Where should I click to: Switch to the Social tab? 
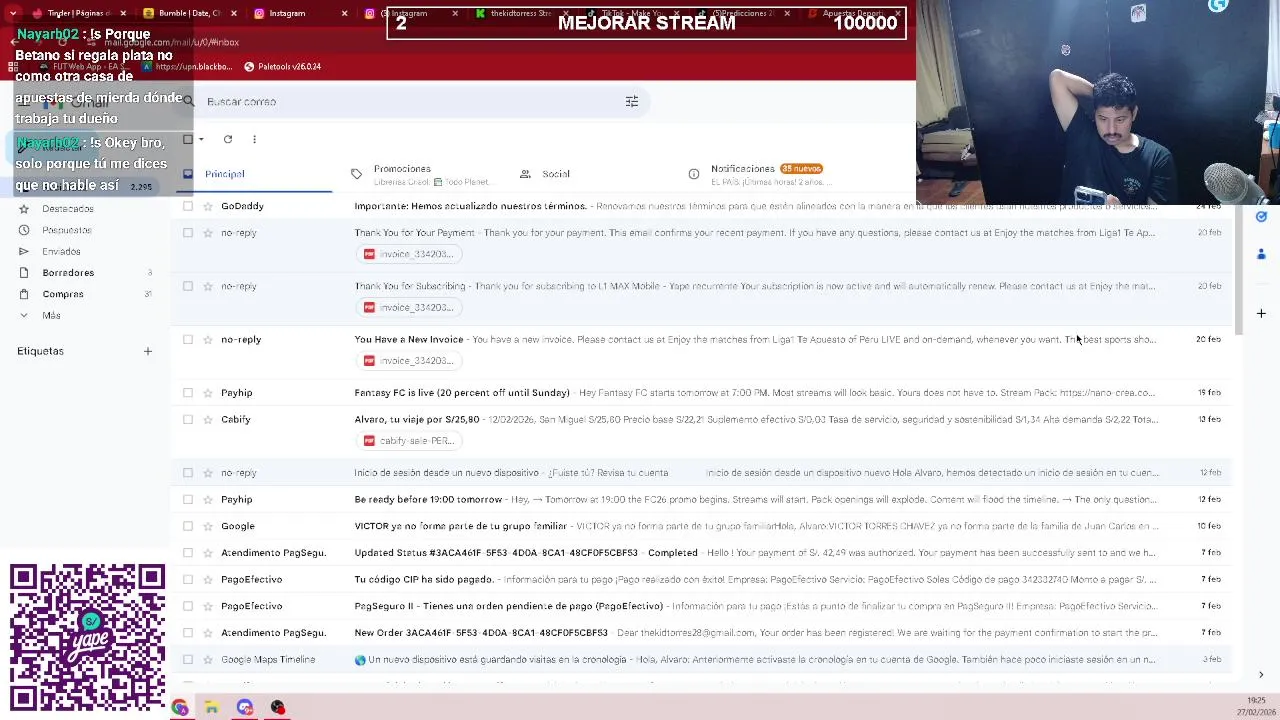coord(587,174)
